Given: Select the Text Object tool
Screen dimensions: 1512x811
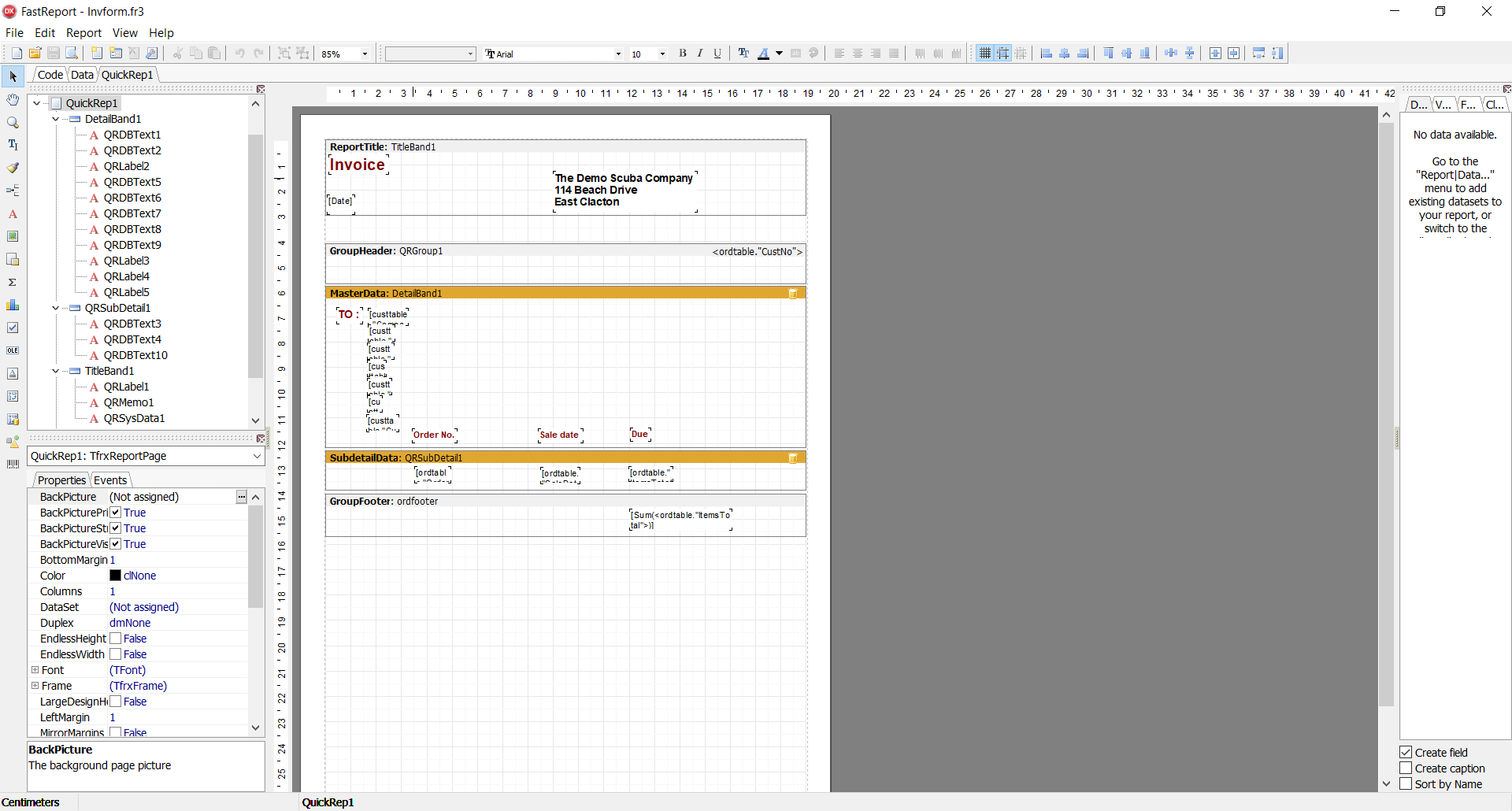Looking at the screenshot, I should point(13,213).
